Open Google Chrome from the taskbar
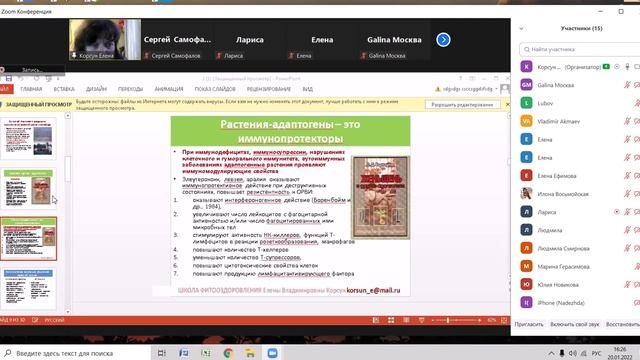The image size is (640, 360). click(228, 353)
